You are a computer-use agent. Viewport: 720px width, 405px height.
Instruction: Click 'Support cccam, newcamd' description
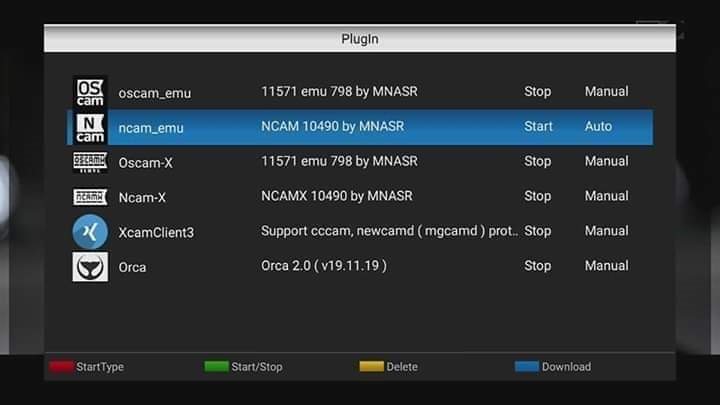point(389,231)
